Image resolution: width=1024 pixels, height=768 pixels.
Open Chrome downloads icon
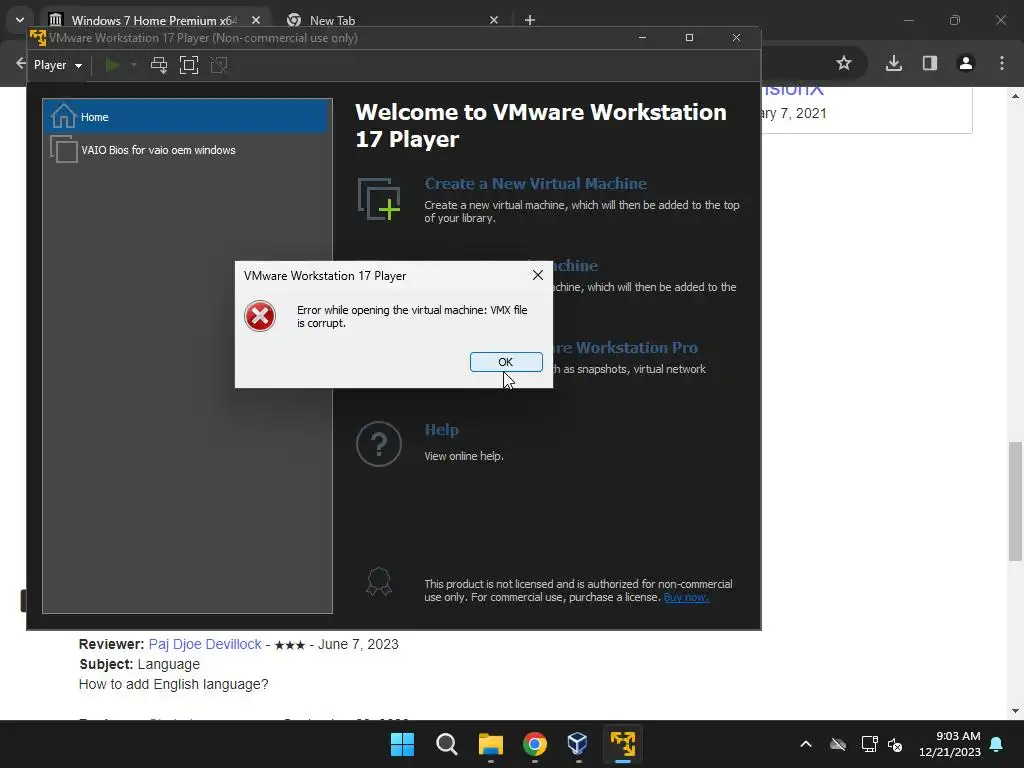click(x=894, y=63)
